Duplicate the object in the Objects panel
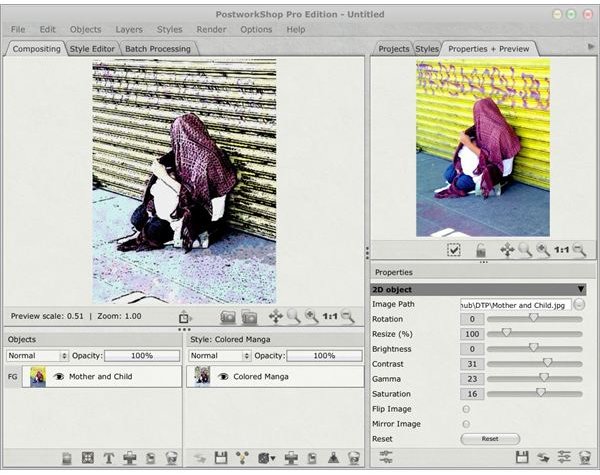Screen dimensions: 600x475 [x=150, y=458]
